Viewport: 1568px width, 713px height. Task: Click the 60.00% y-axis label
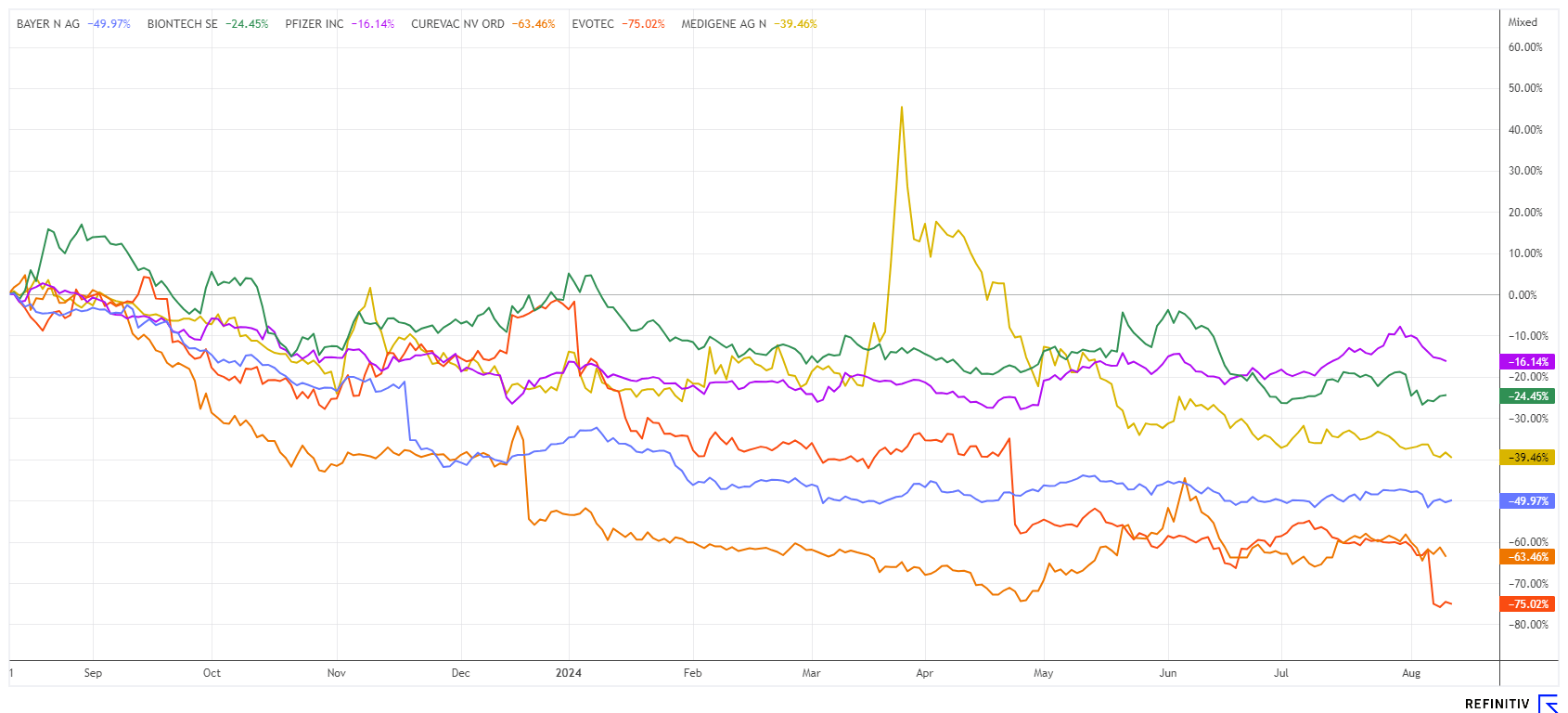pyautogui.click(x=1525, y=47)
